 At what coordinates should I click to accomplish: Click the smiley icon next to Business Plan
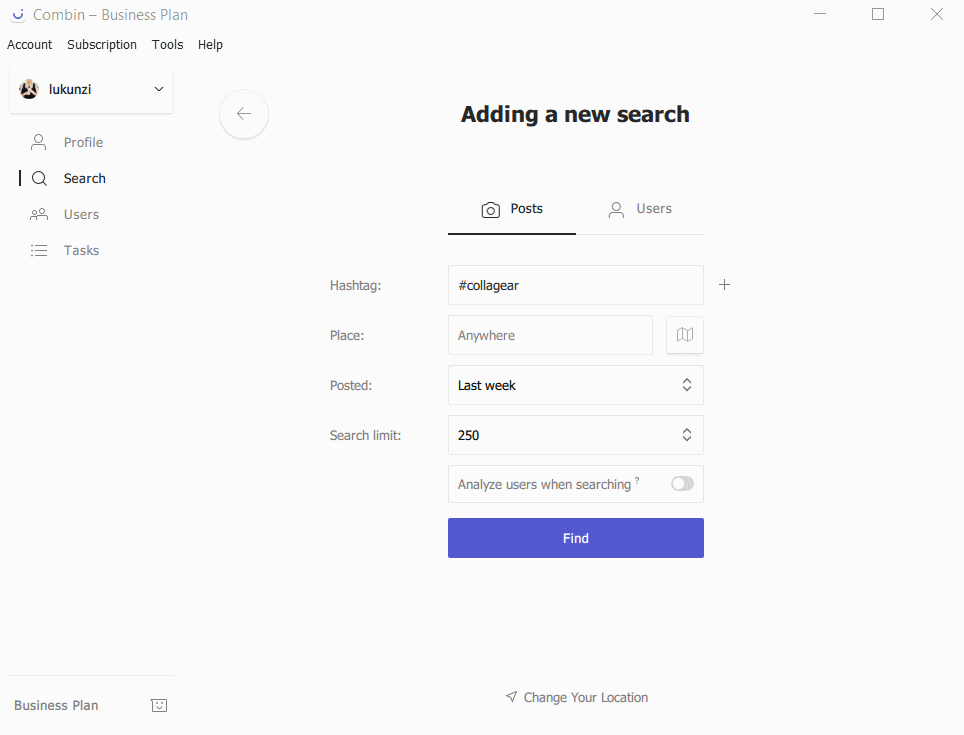(x=159, y=705)
